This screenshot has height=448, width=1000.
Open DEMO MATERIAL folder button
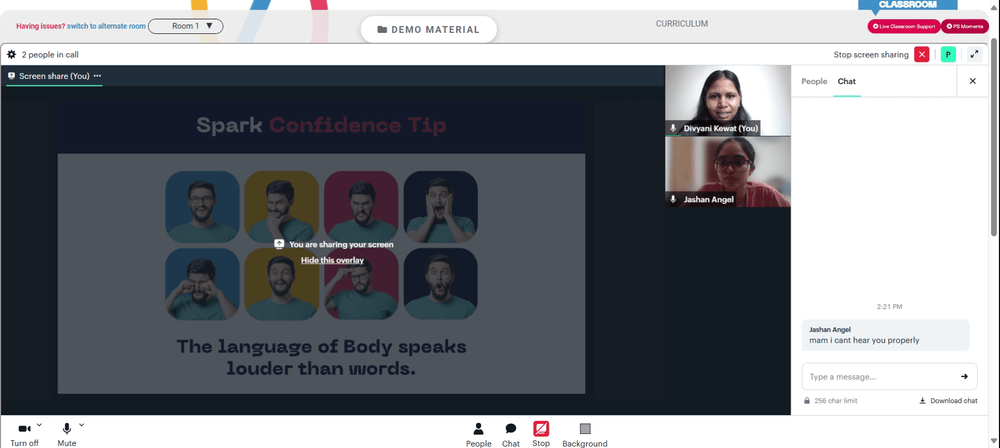coord(429,29)
